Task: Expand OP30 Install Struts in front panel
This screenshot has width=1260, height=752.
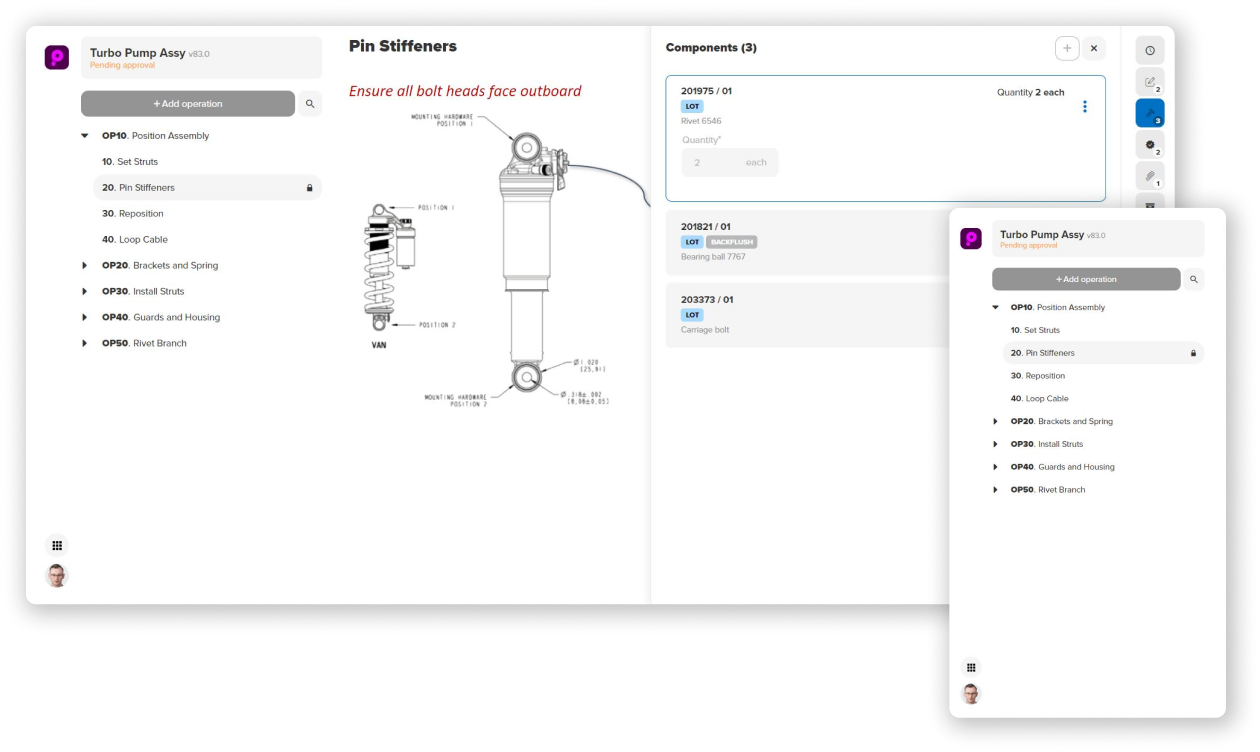Action: point(995,444)
